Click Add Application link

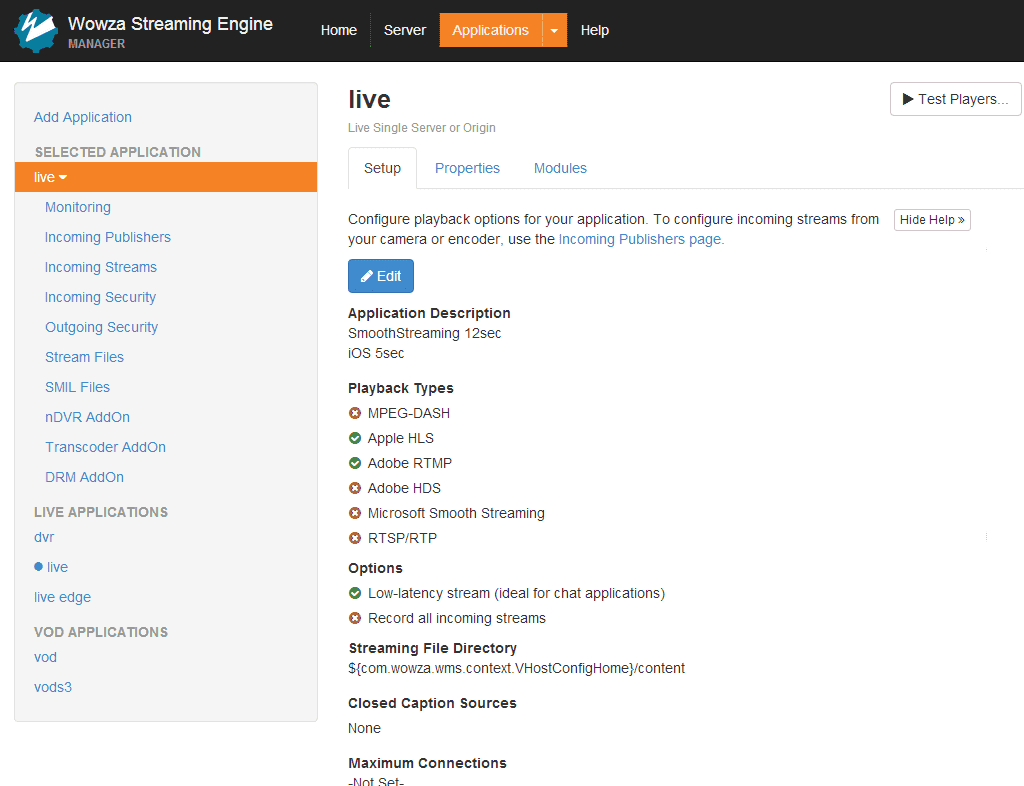(83, 117)
